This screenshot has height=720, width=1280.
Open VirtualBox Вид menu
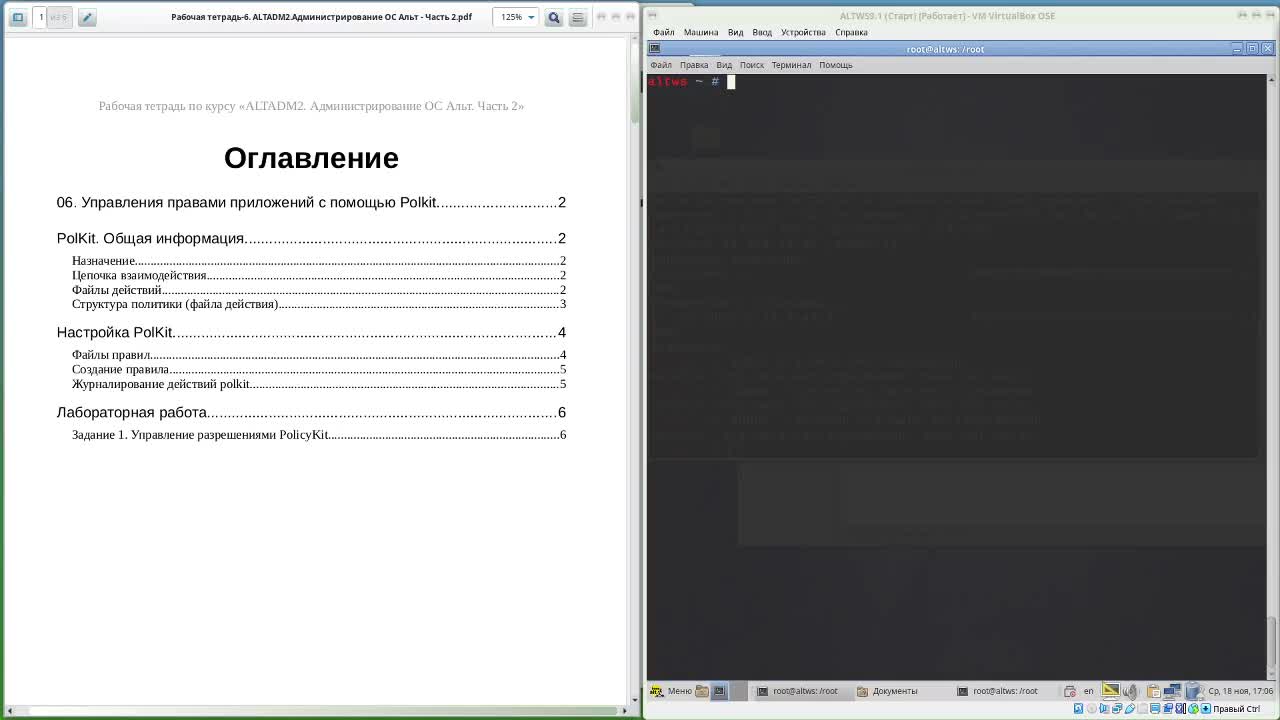(x=735, y=32)
